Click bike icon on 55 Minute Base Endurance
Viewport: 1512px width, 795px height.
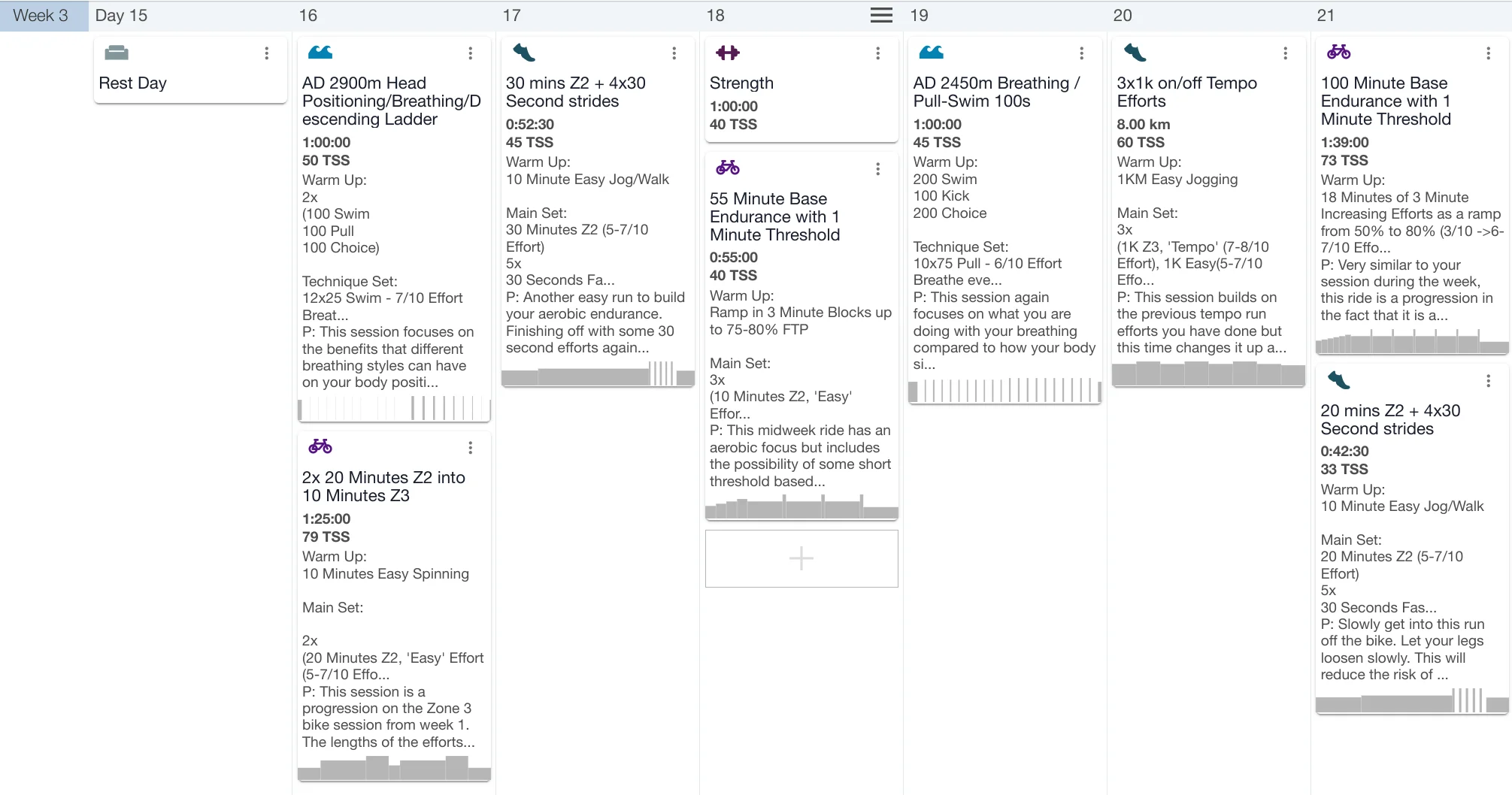(x=728, y=168)
